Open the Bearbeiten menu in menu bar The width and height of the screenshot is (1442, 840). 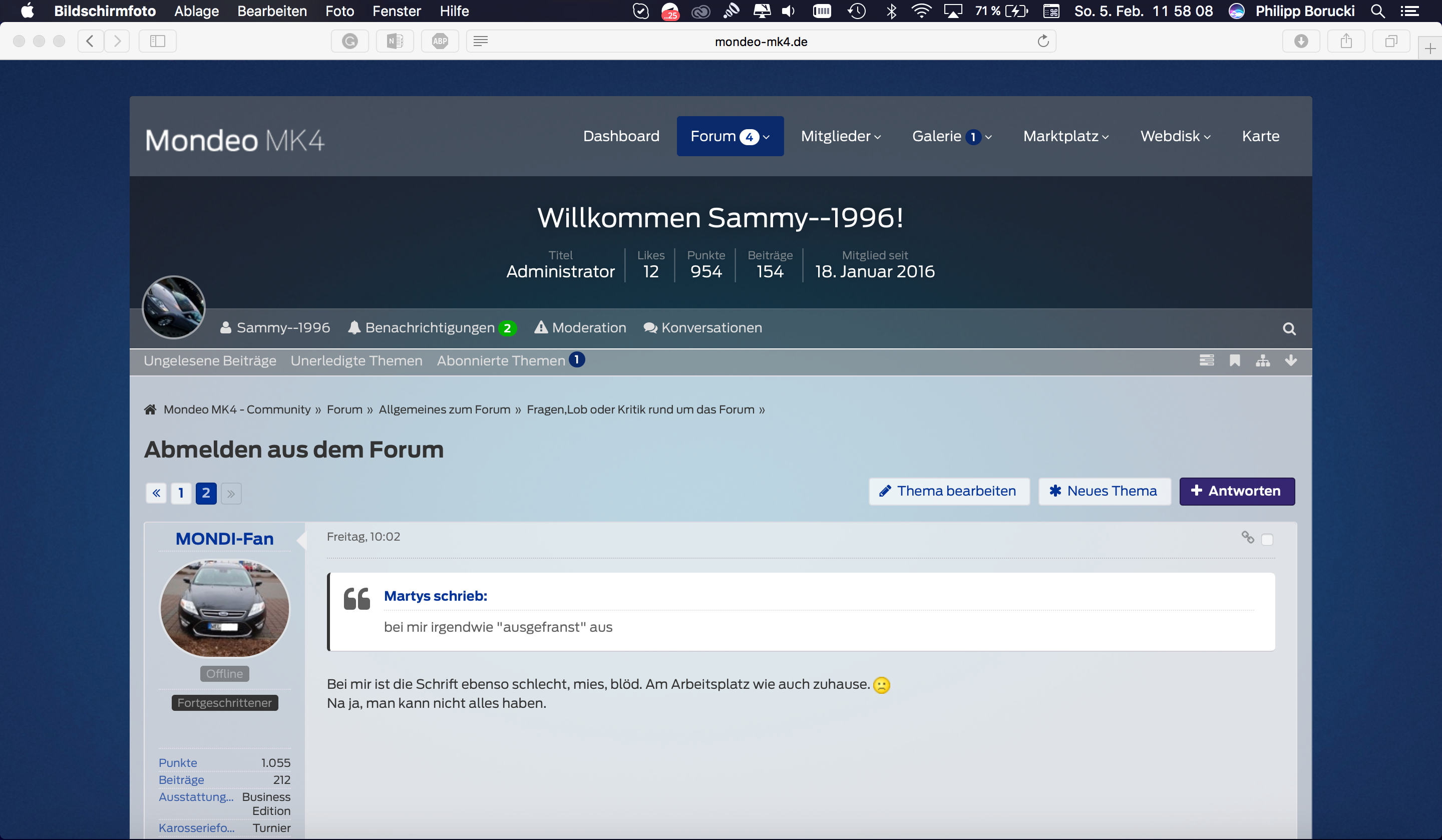coord(272,11)
